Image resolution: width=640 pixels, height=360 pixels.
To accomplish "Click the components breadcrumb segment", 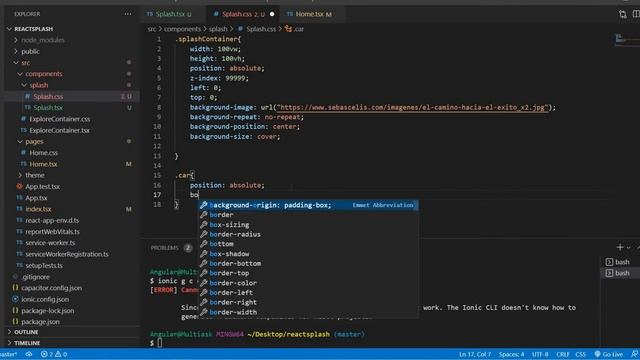I will coord(182,29).
